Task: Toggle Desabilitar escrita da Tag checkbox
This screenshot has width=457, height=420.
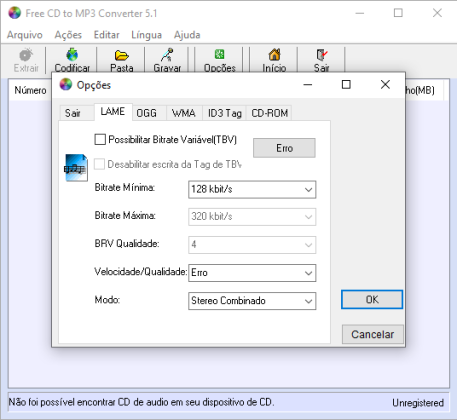Action: click(x=99, y=164)
